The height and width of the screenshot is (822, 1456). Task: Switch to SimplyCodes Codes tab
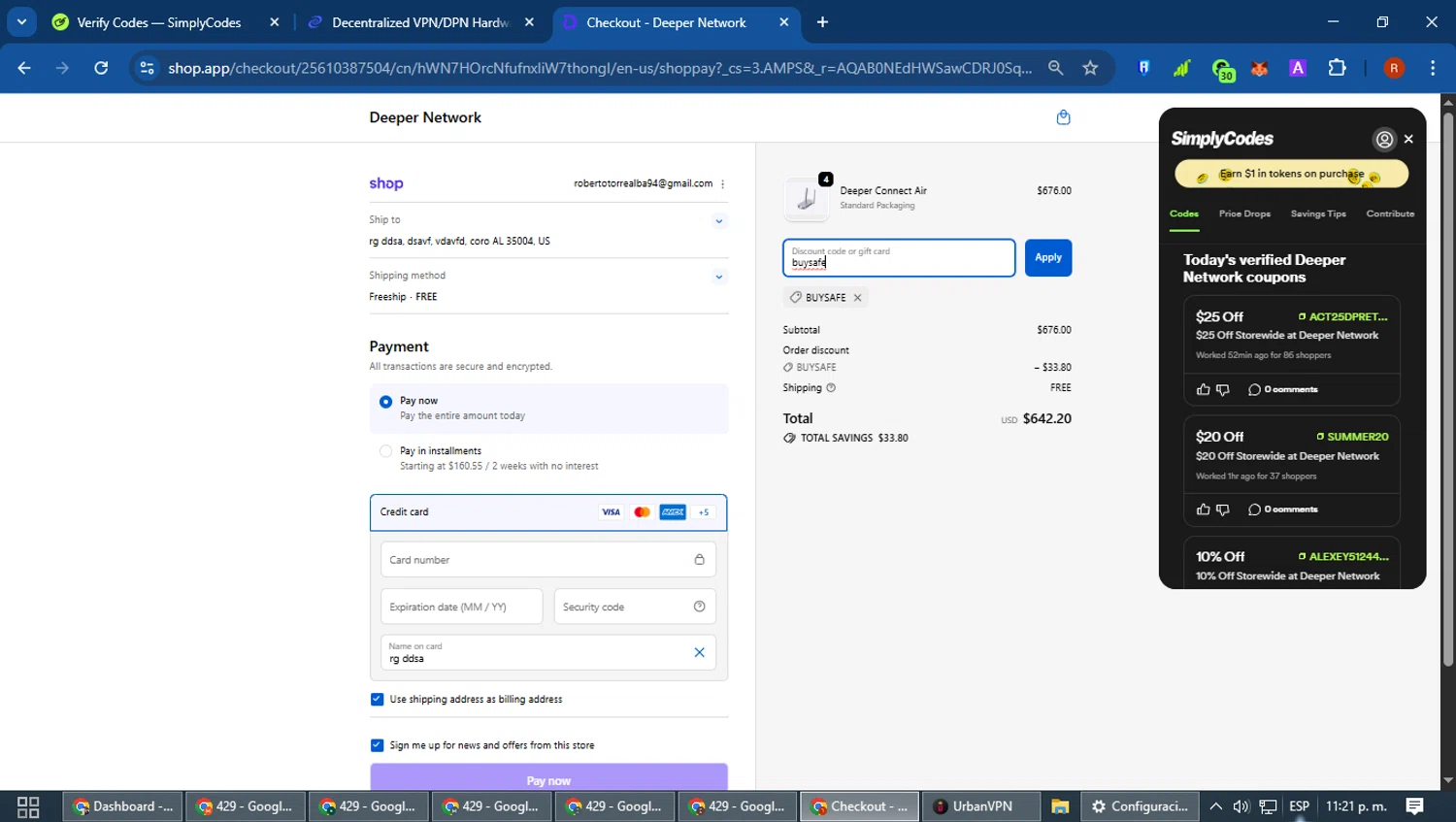1184,214
